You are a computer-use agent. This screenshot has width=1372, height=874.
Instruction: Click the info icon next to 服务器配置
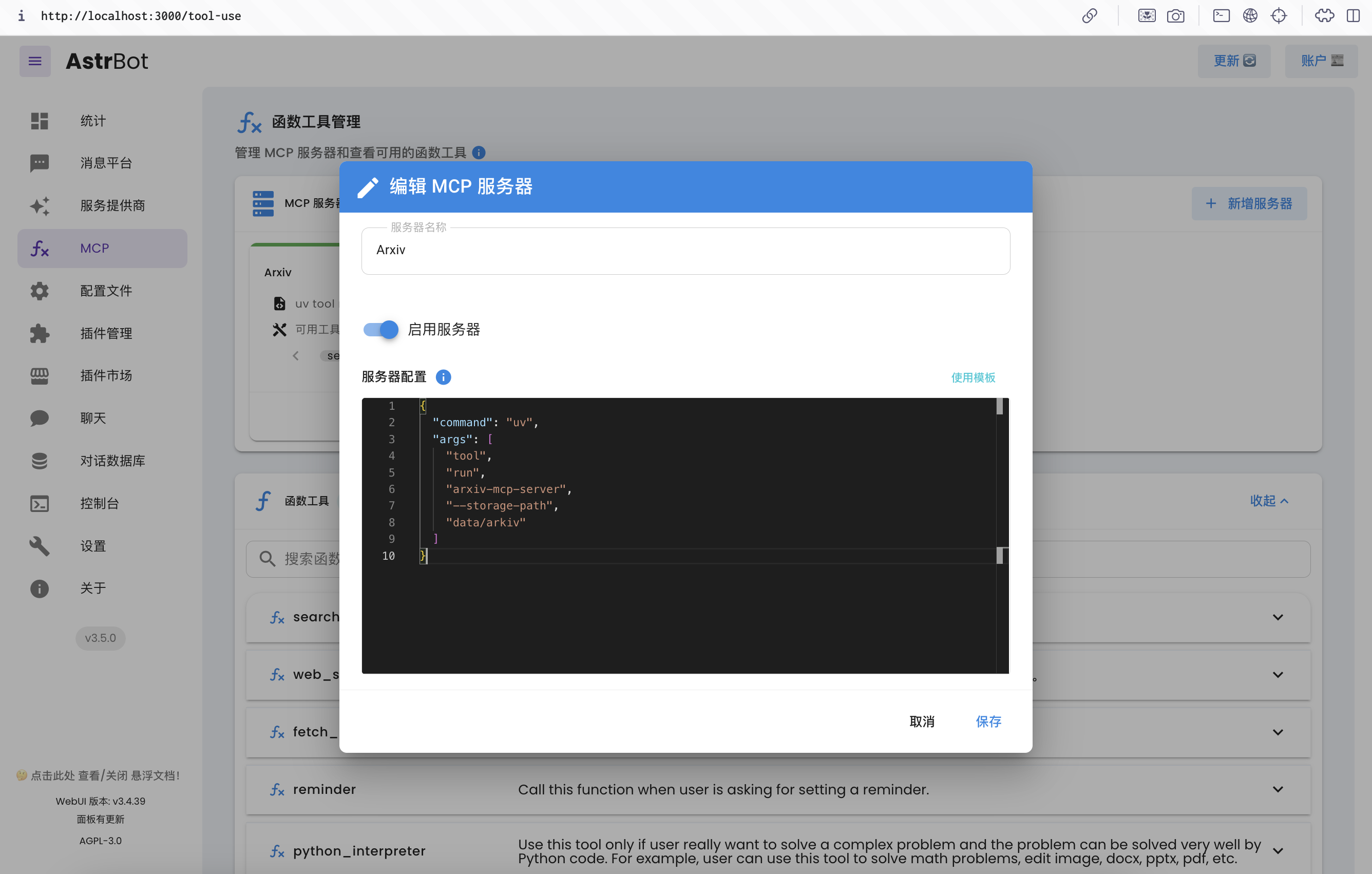click(x=443, y=377)
